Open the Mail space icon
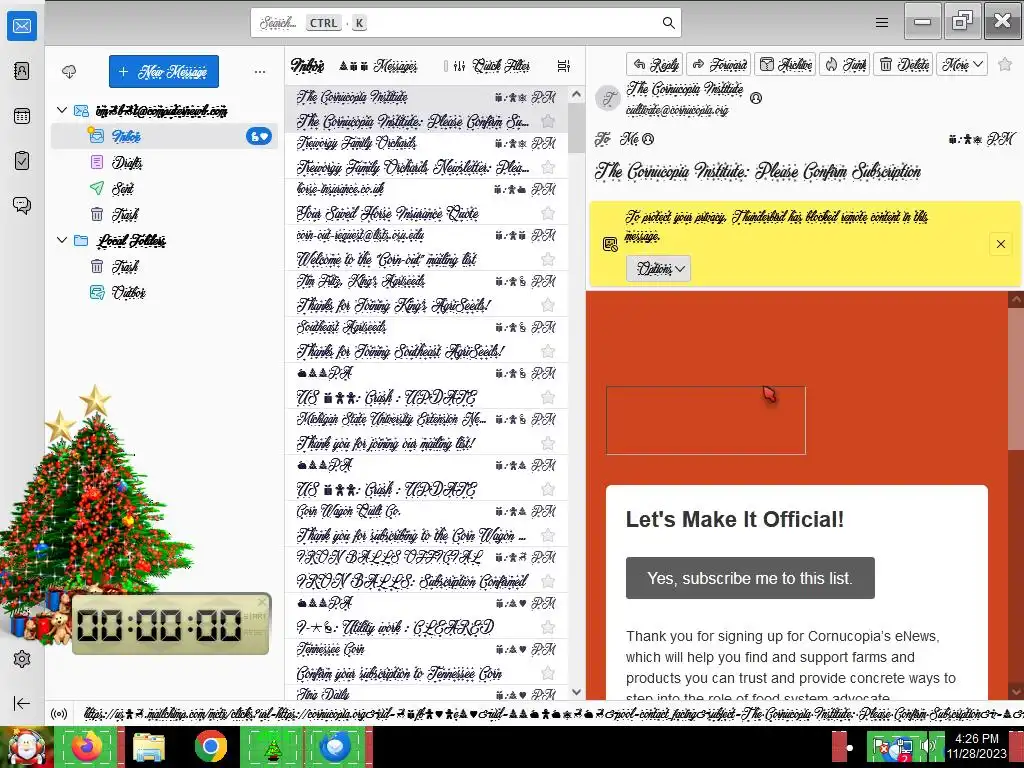The width and height of the screenshot is (1024, 768). (22, 26)
